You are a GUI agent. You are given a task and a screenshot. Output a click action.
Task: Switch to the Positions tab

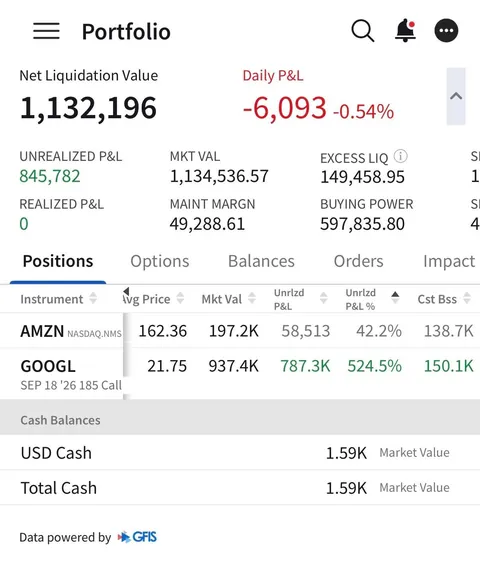58,261
